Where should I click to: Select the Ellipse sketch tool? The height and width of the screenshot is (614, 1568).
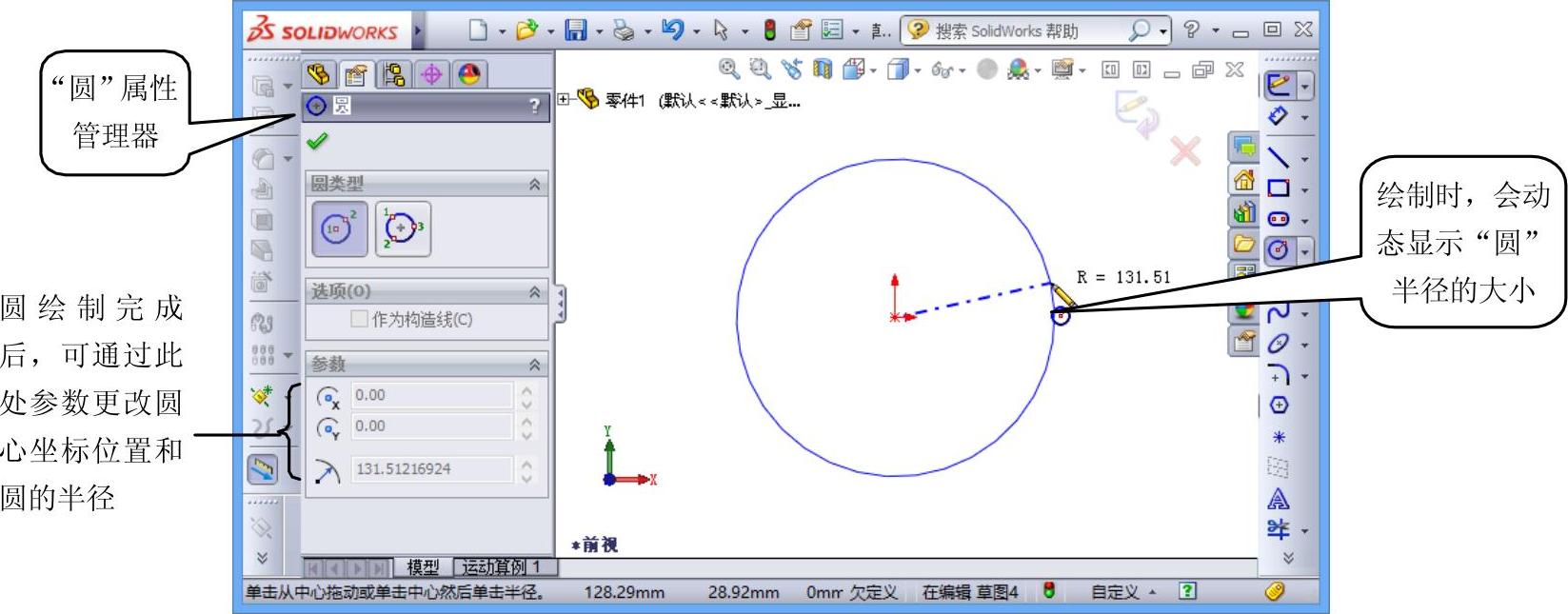coord(1279,344)
